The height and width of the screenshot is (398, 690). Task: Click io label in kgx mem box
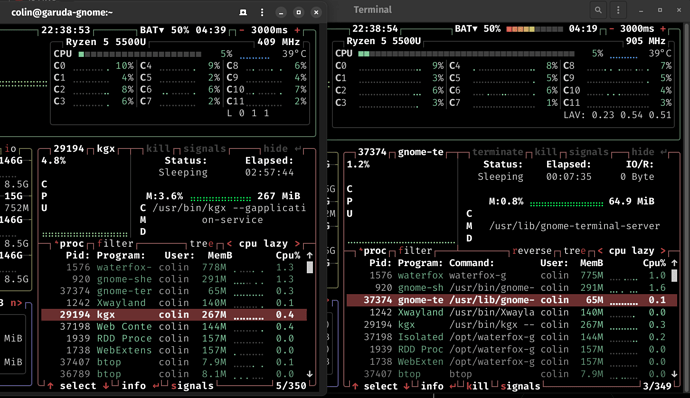tap(11, 149)
